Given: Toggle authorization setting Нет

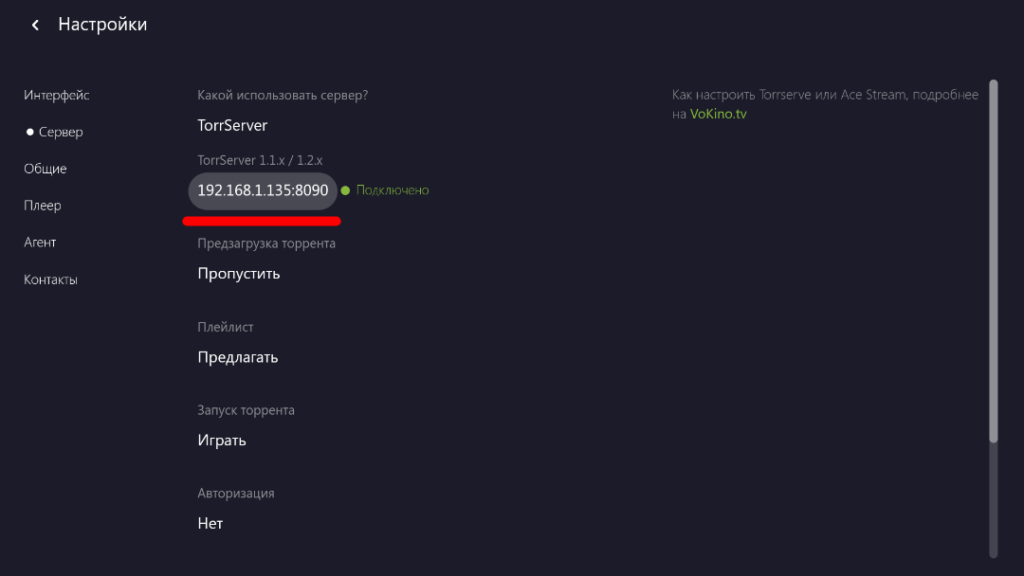Looking at the screenshot, I should [210, 523].
